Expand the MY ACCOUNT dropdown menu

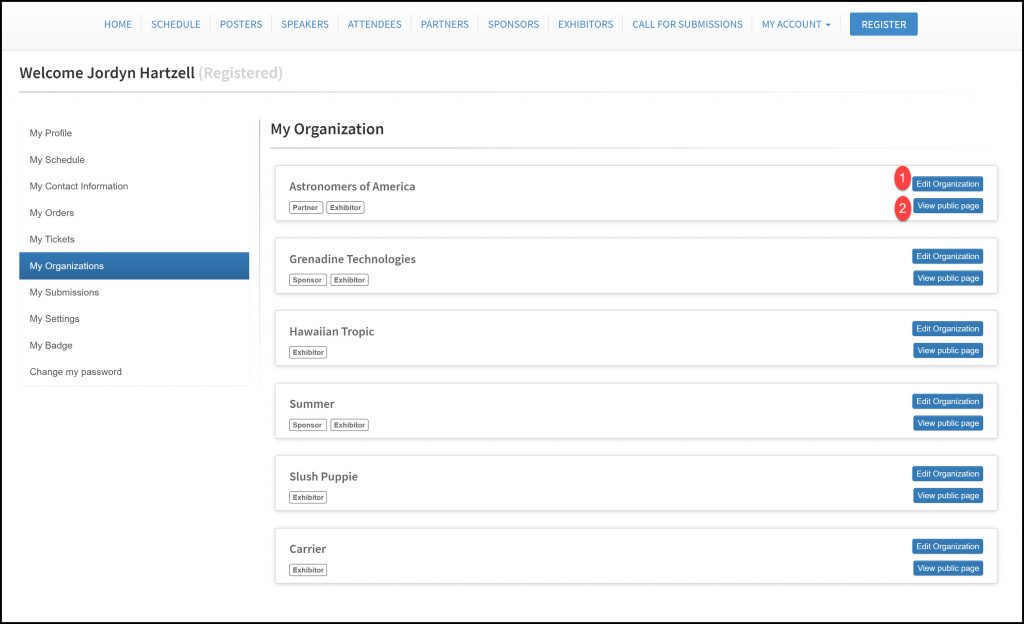[x=795, y=24]
